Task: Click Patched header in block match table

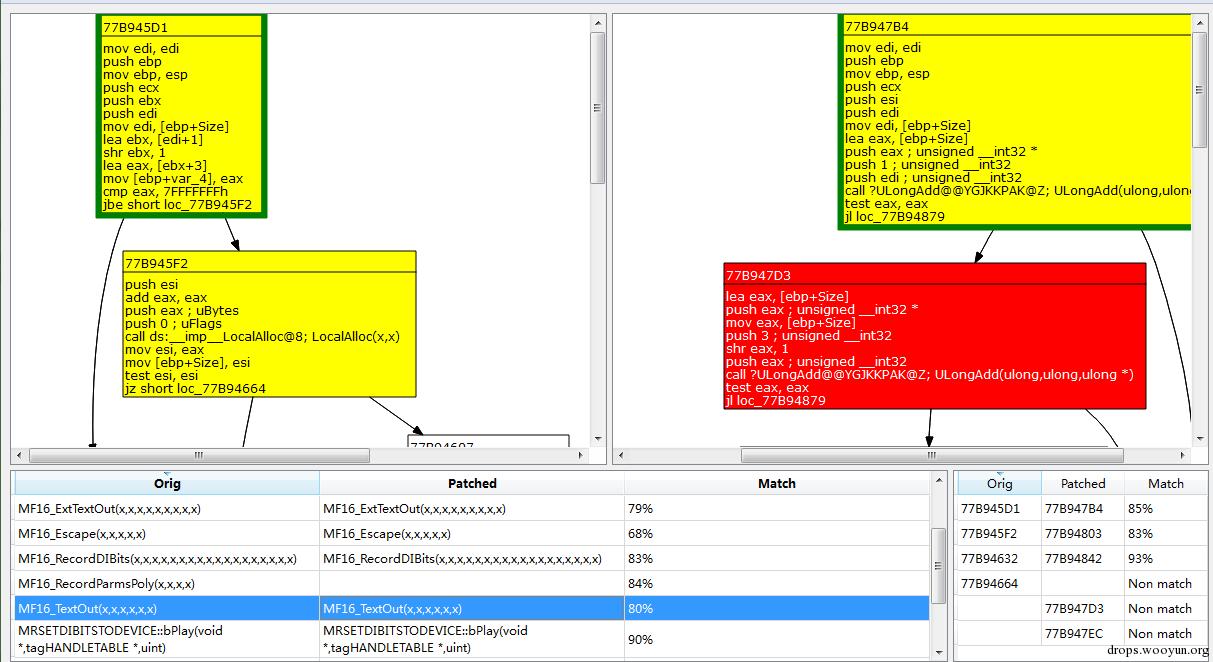Action: [x=1083, y=483]
